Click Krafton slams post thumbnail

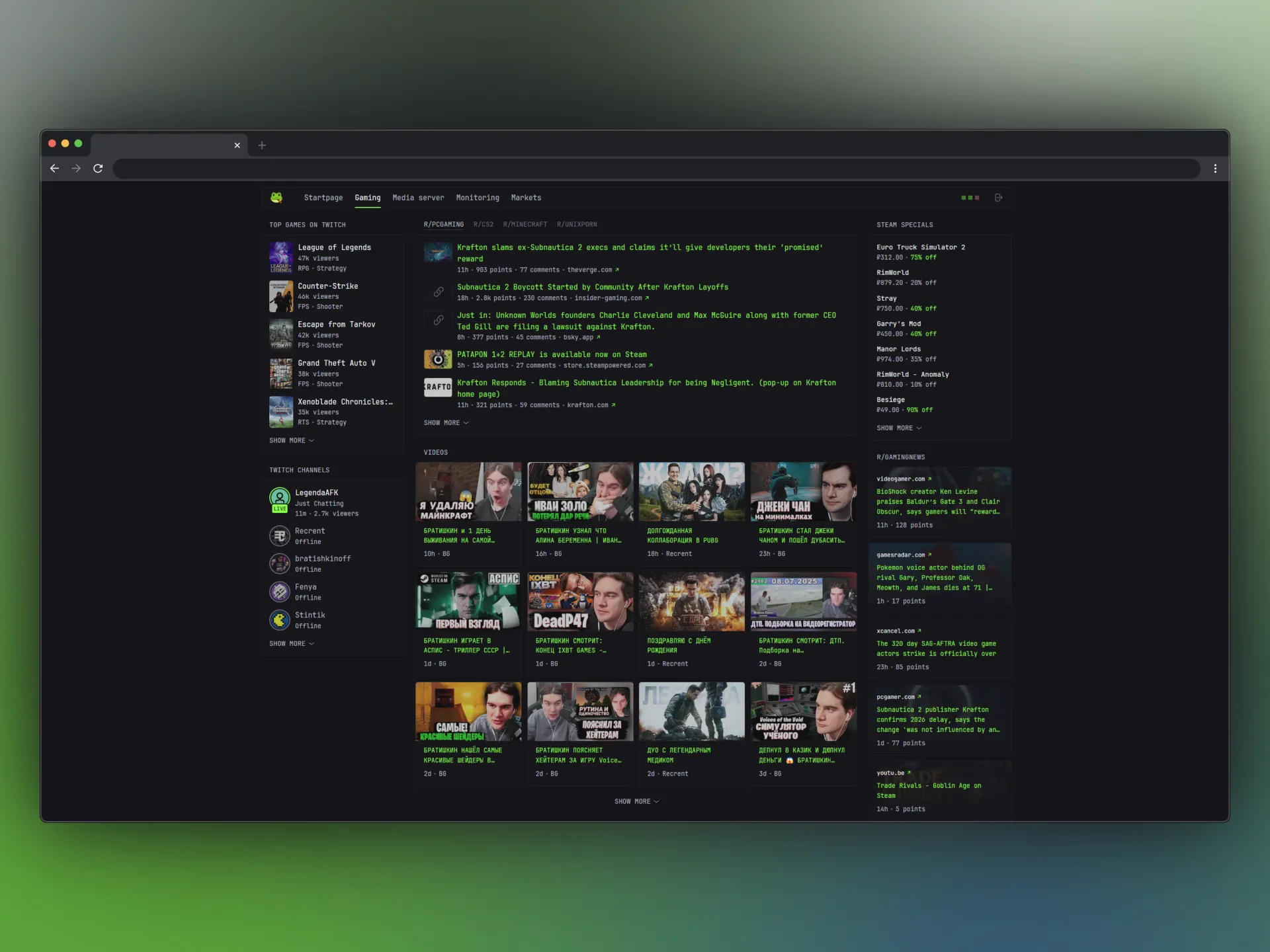pos(438,252)
